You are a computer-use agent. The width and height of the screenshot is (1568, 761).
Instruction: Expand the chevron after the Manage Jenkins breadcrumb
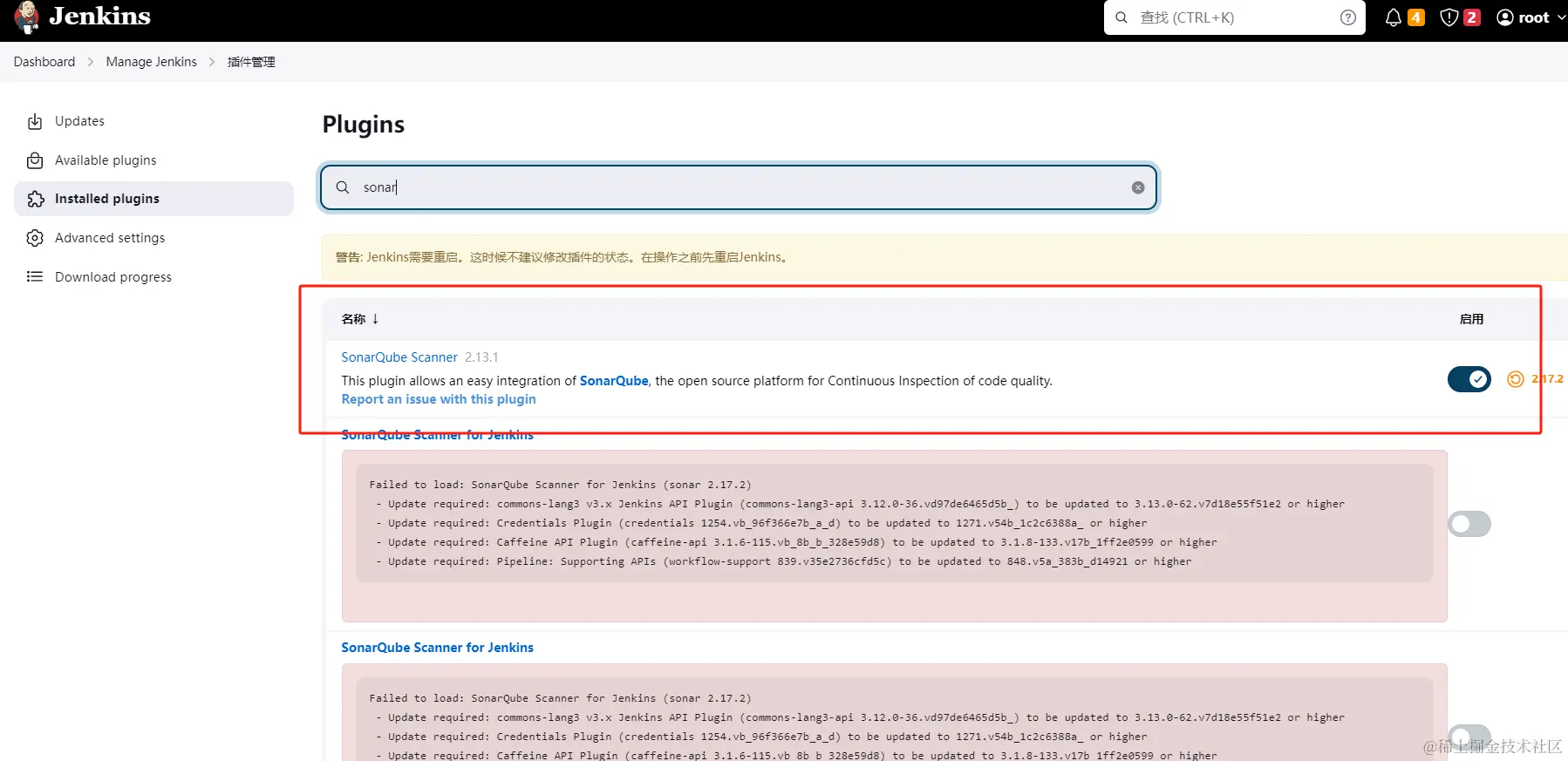tap(212, 62)
